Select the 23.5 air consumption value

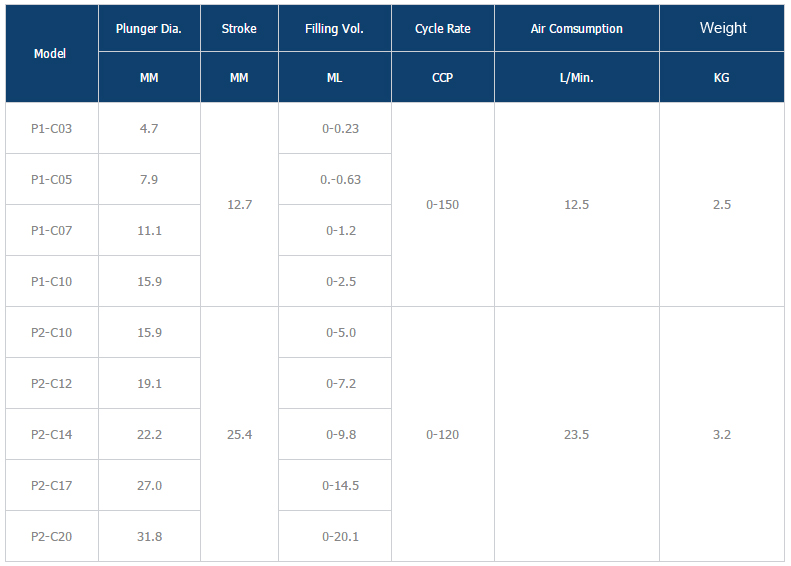click(576, 434)
